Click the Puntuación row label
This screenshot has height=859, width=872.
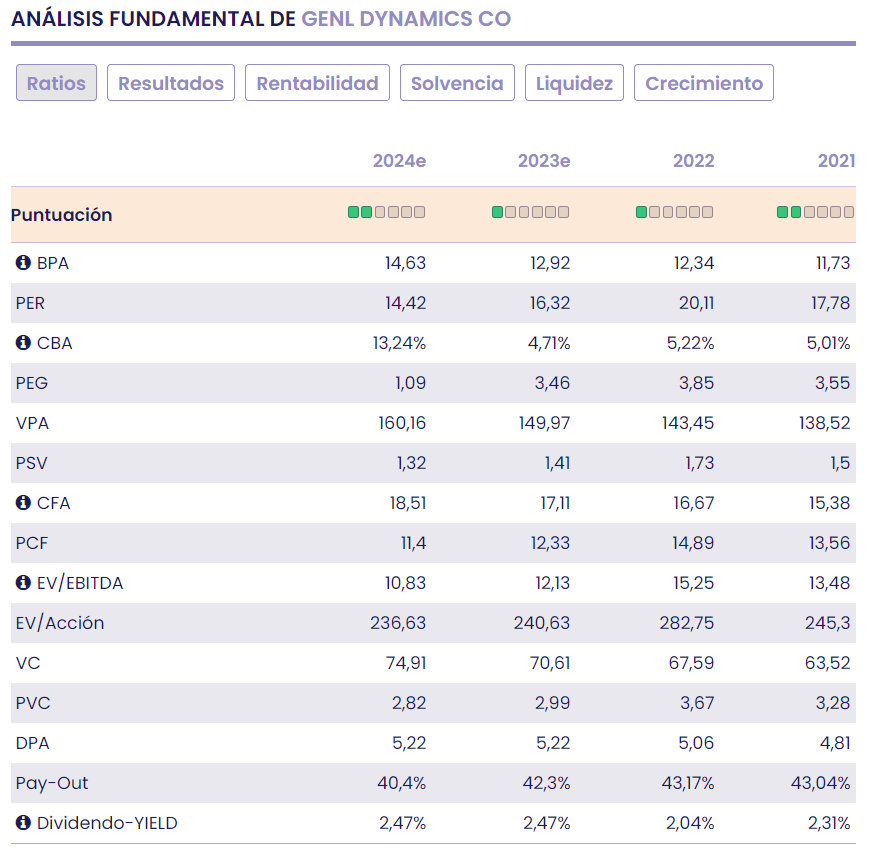click(x=62, y=215)
